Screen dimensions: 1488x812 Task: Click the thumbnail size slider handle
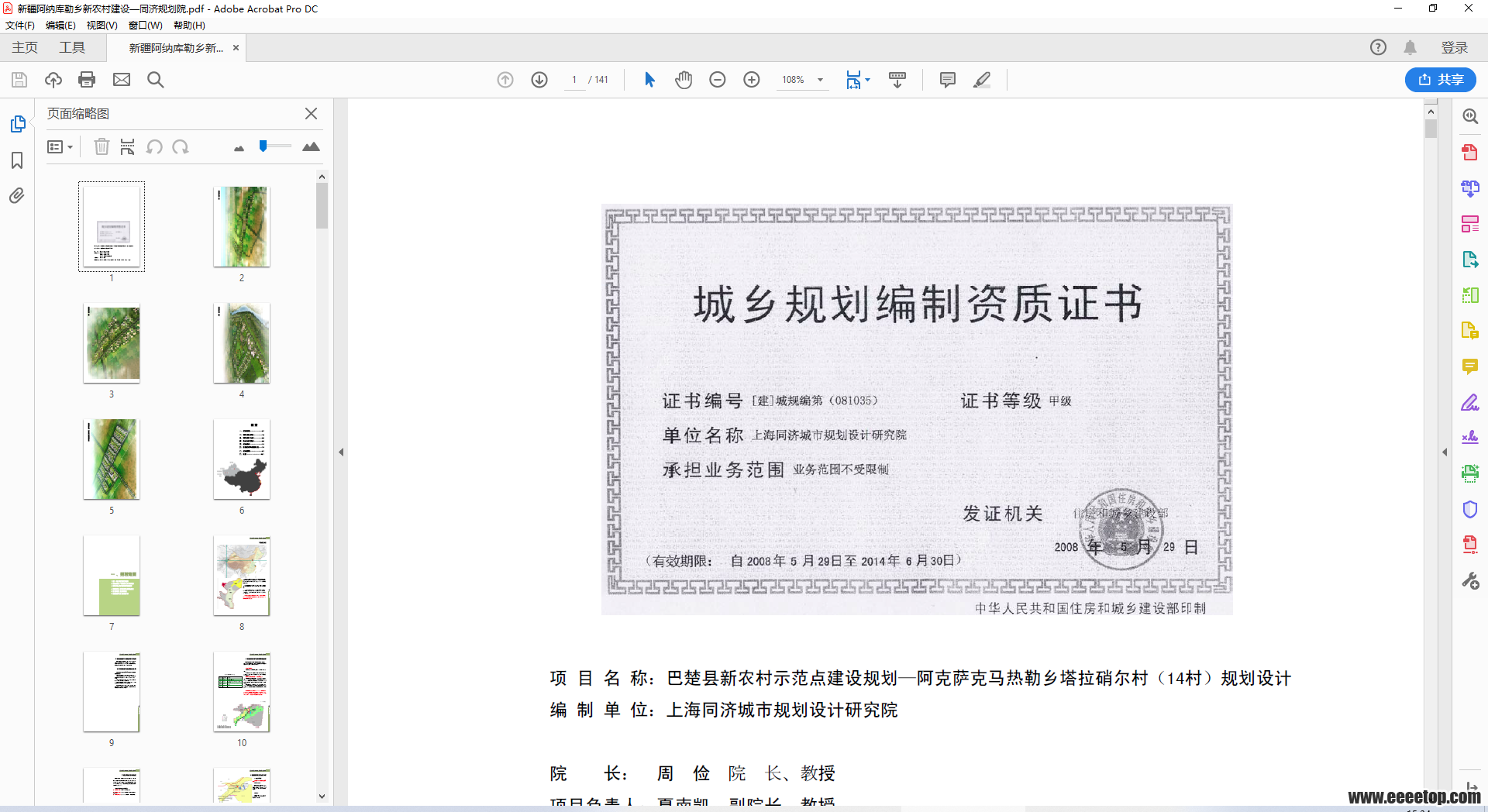263,146
